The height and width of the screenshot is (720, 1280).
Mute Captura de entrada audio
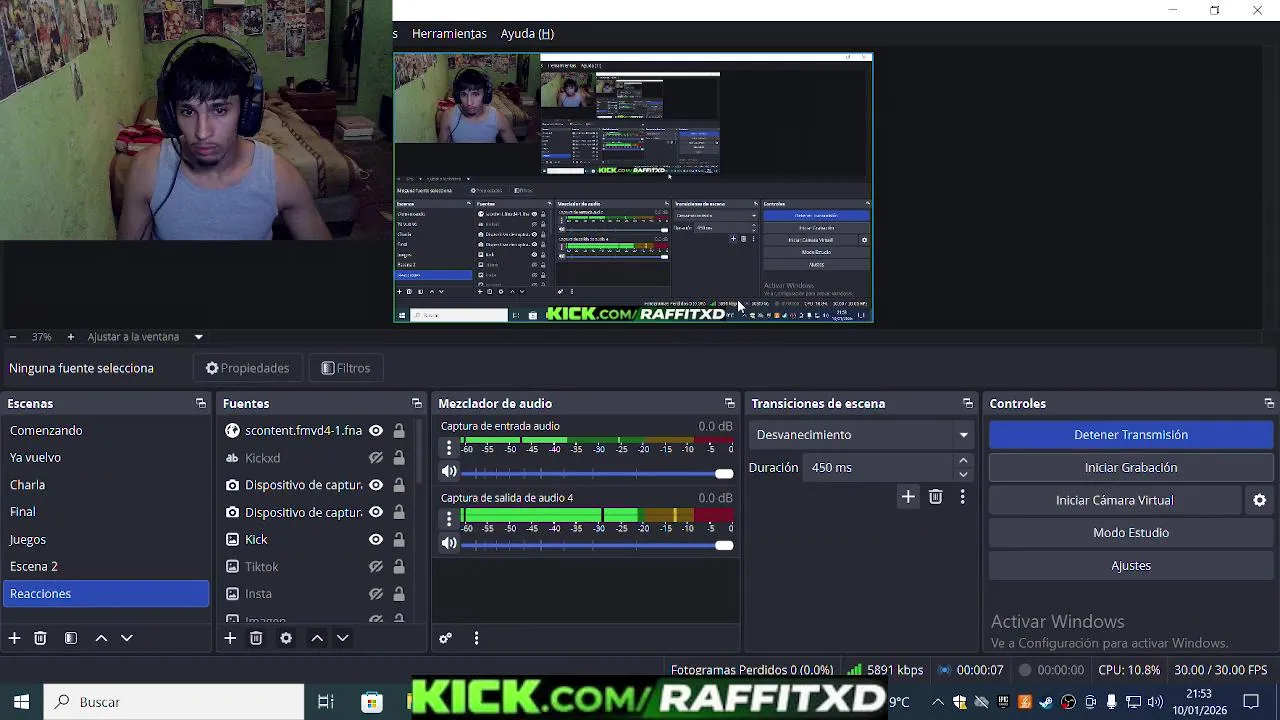click(x=449, y=471)
